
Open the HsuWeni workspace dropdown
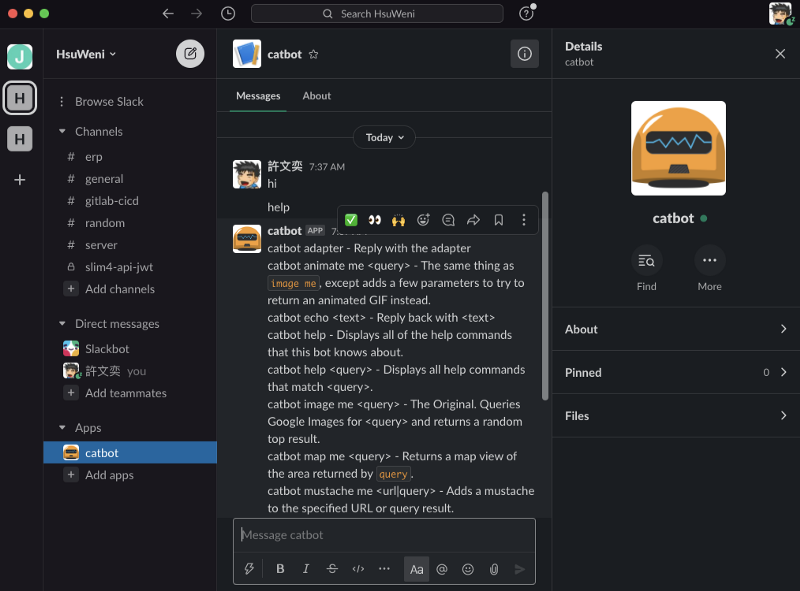tap(86, 54)
